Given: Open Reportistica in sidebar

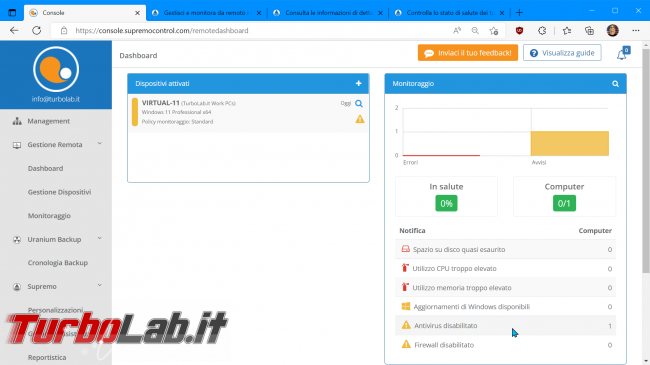Looking at the screenshot, I should (x=47, y=357).
